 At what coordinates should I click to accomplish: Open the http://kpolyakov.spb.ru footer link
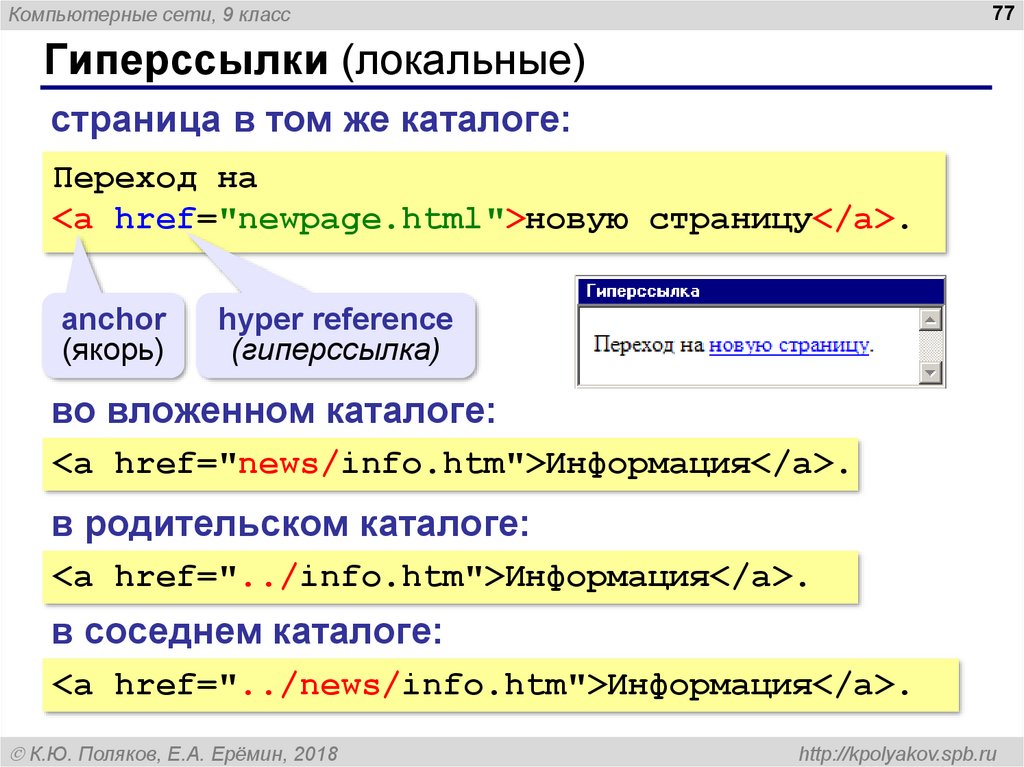point(898,753)
